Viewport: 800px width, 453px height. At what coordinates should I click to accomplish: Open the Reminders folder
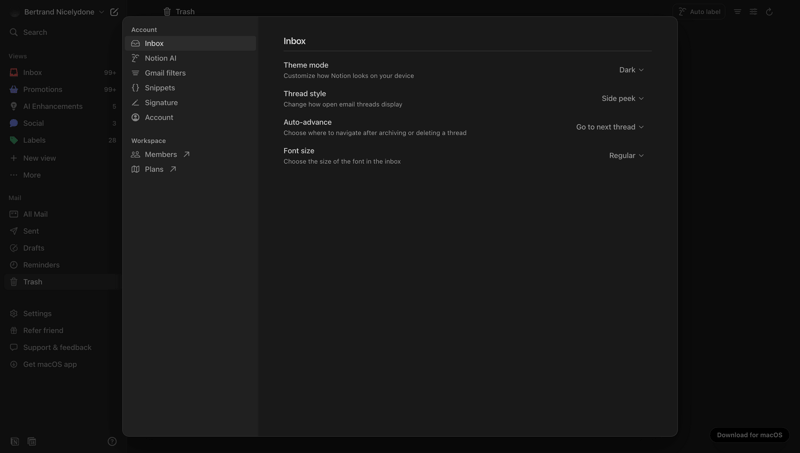click(61, 265)
